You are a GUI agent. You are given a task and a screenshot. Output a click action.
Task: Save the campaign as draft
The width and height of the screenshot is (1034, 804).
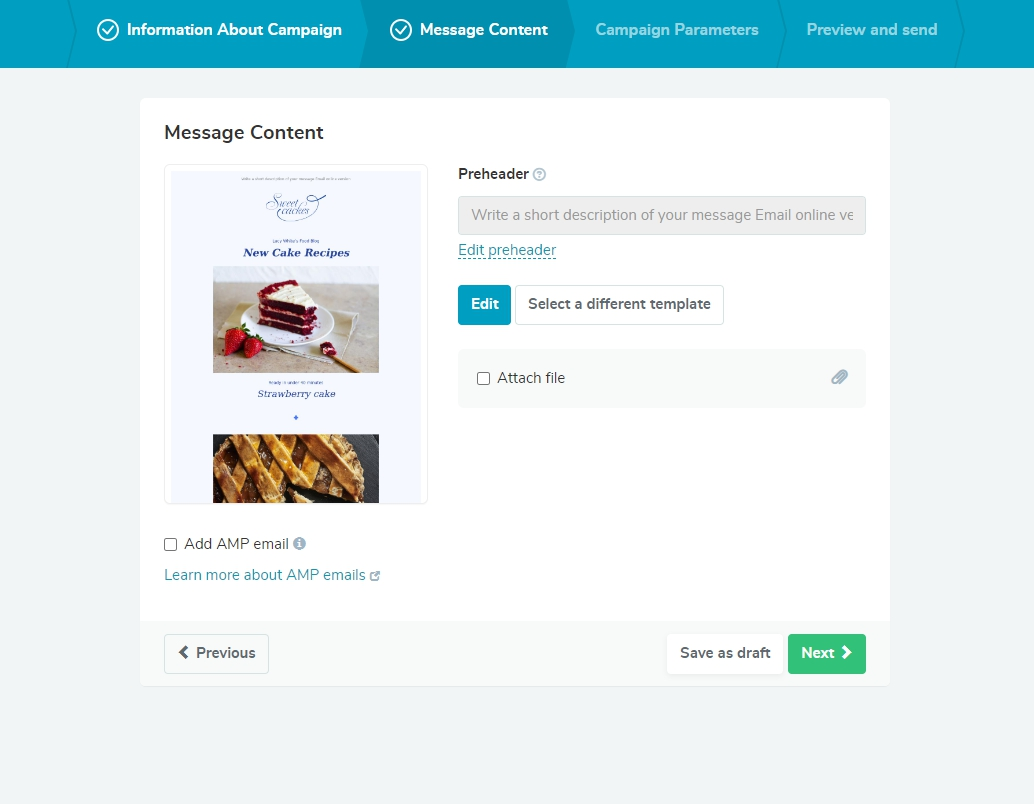pos(724,653)
